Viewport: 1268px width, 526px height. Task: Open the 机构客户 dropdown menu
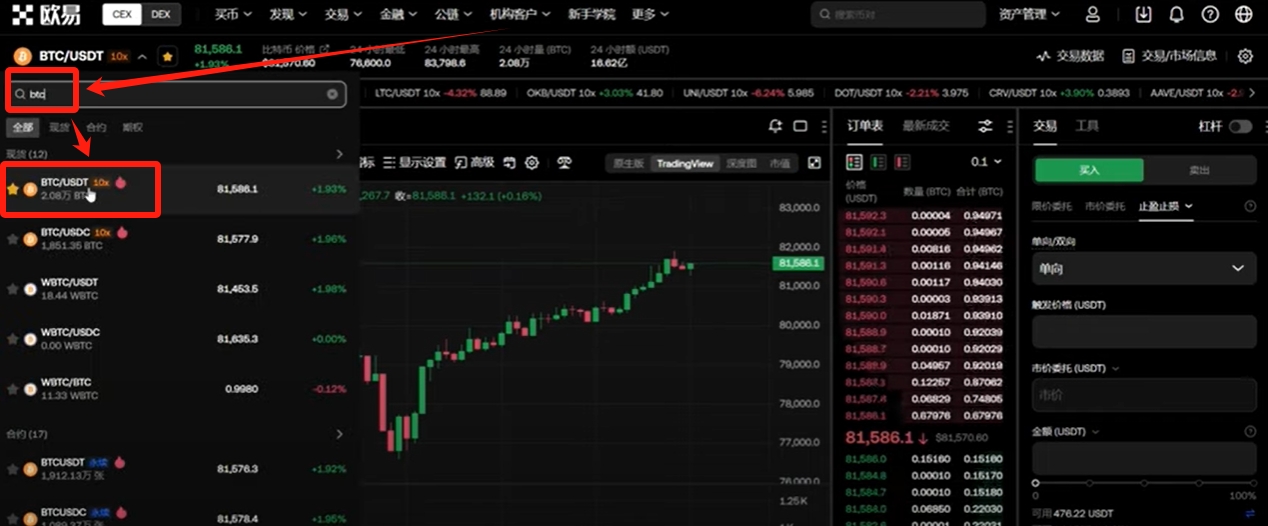(520, 15)
